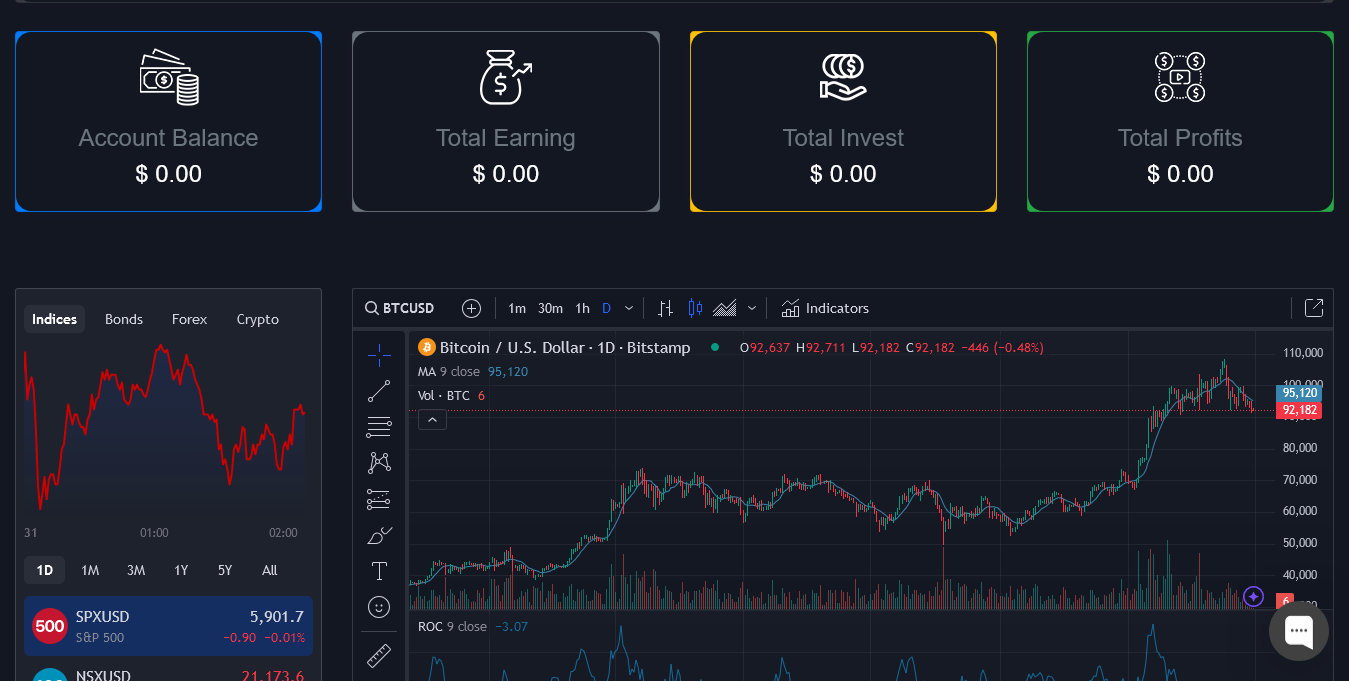Click the BTCUSD symbol search field

[x=400, y=308]
